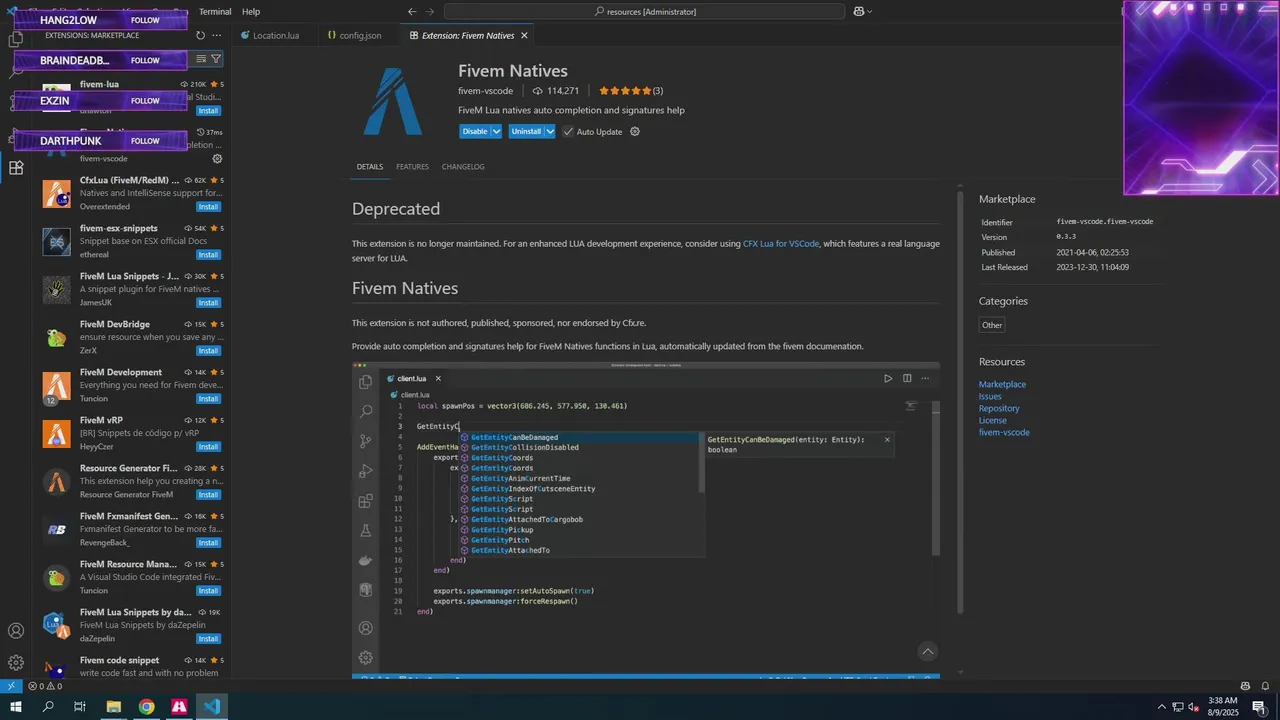Select the DETAILS tab
1280x720 pixels.
(370, 166)
